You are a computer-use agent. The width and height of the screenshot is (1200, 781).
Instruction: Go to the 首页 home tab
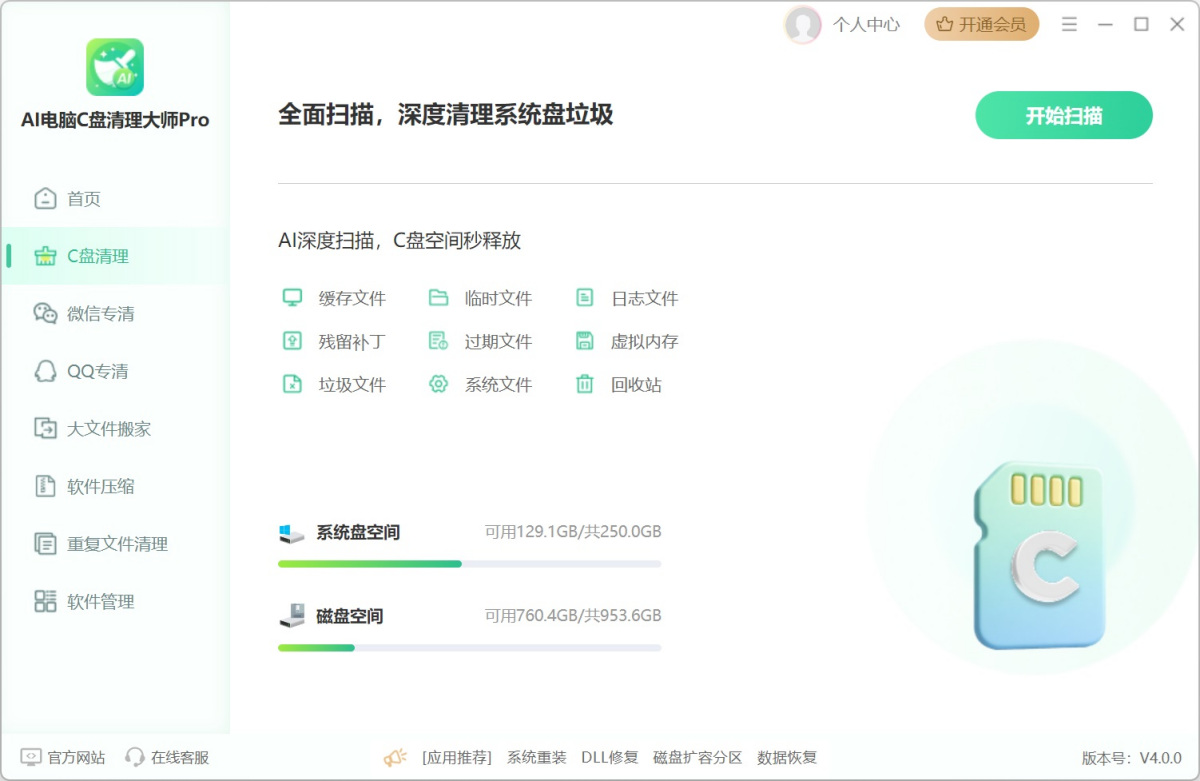point(84,199)
